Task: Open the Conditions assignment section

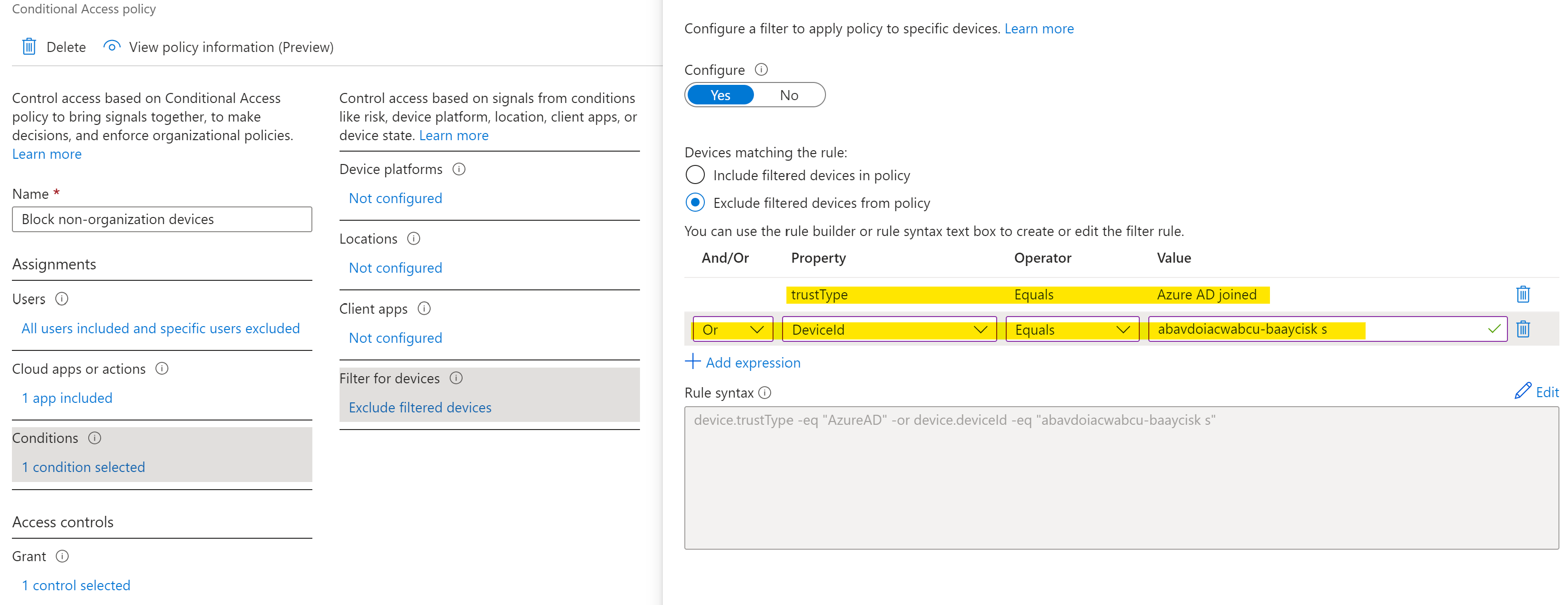Action: click(x=83, y=467)
